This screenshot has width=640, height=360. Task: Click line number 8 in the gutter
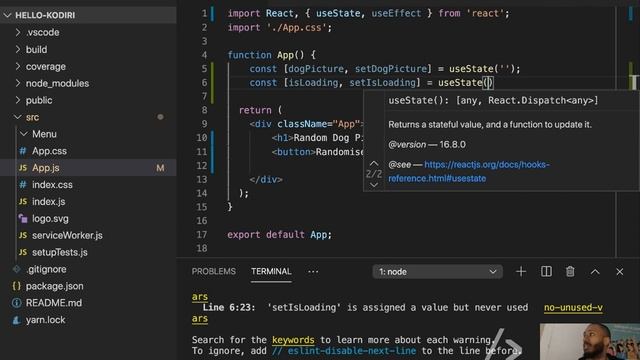[x=204, y=110]
